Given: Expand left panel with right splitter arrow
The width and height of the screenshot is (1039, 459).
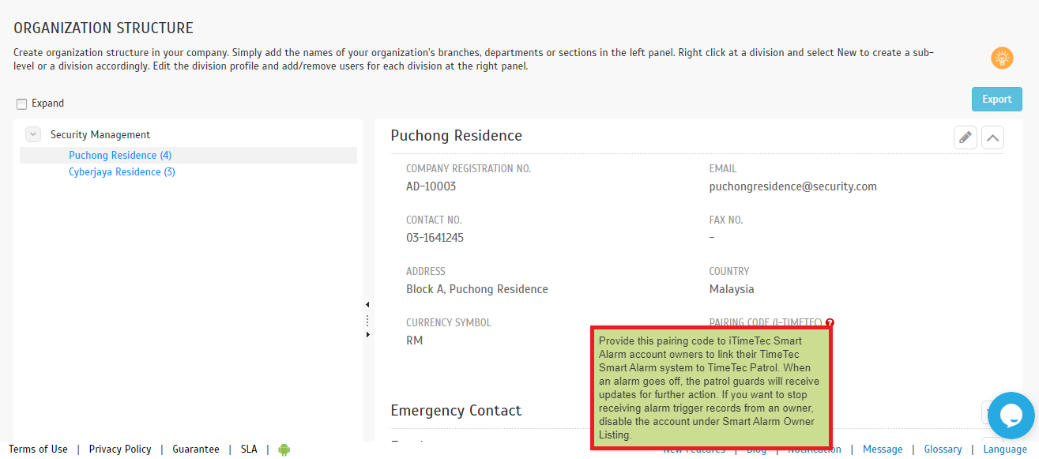Looking at the screenshot, I should (368, 335).
